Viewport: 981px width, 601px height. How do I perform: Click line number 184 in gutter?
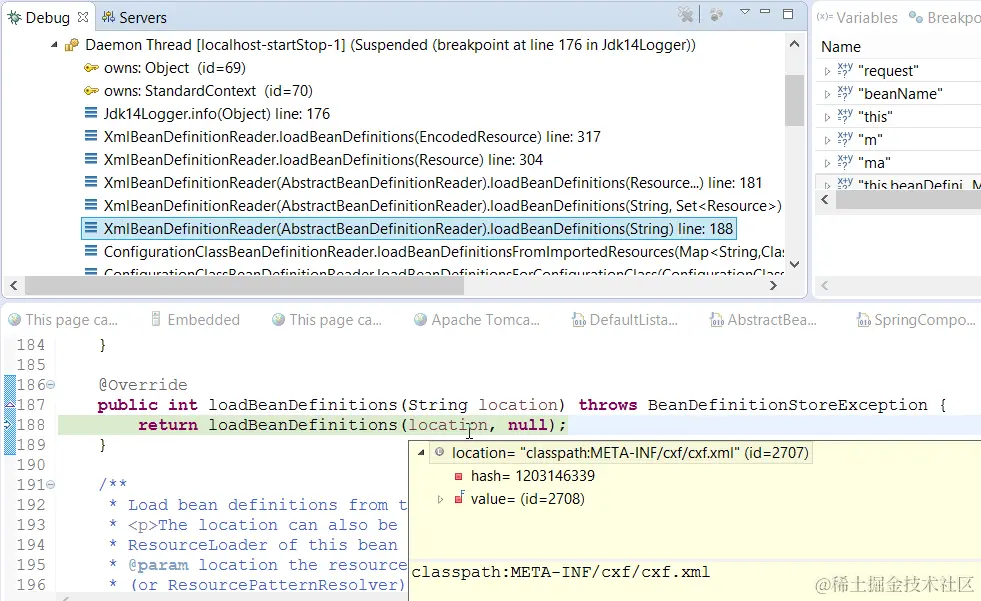click(31, 345)
